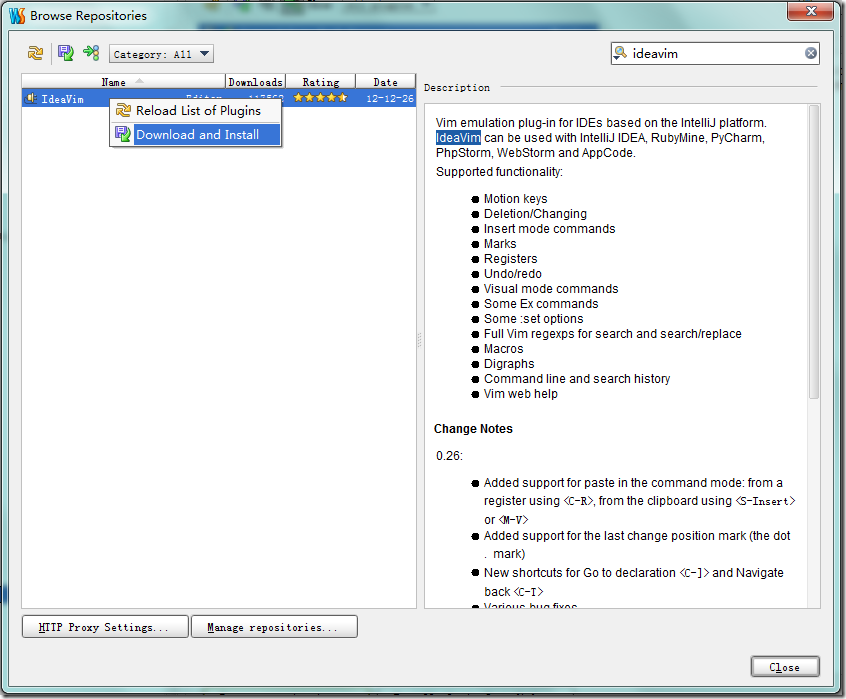Click the description panel scrollbar
Viewport: 846px width, 699px height.
pos(814,252)
